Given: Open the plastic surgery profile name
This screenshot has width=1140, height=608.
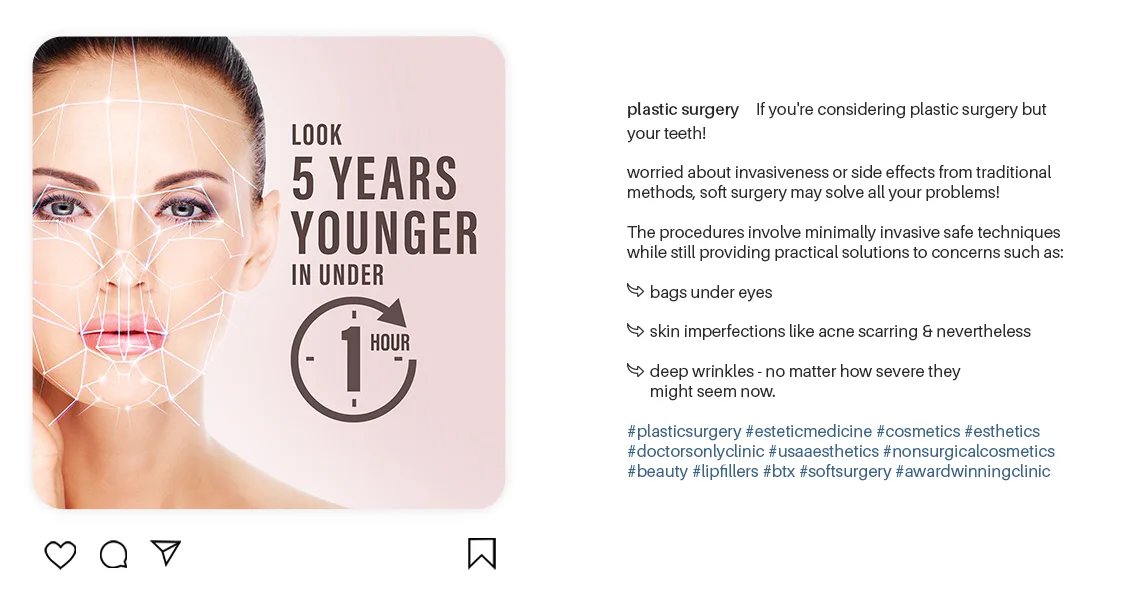Looking at the screenshot, I should pos(683,110).
